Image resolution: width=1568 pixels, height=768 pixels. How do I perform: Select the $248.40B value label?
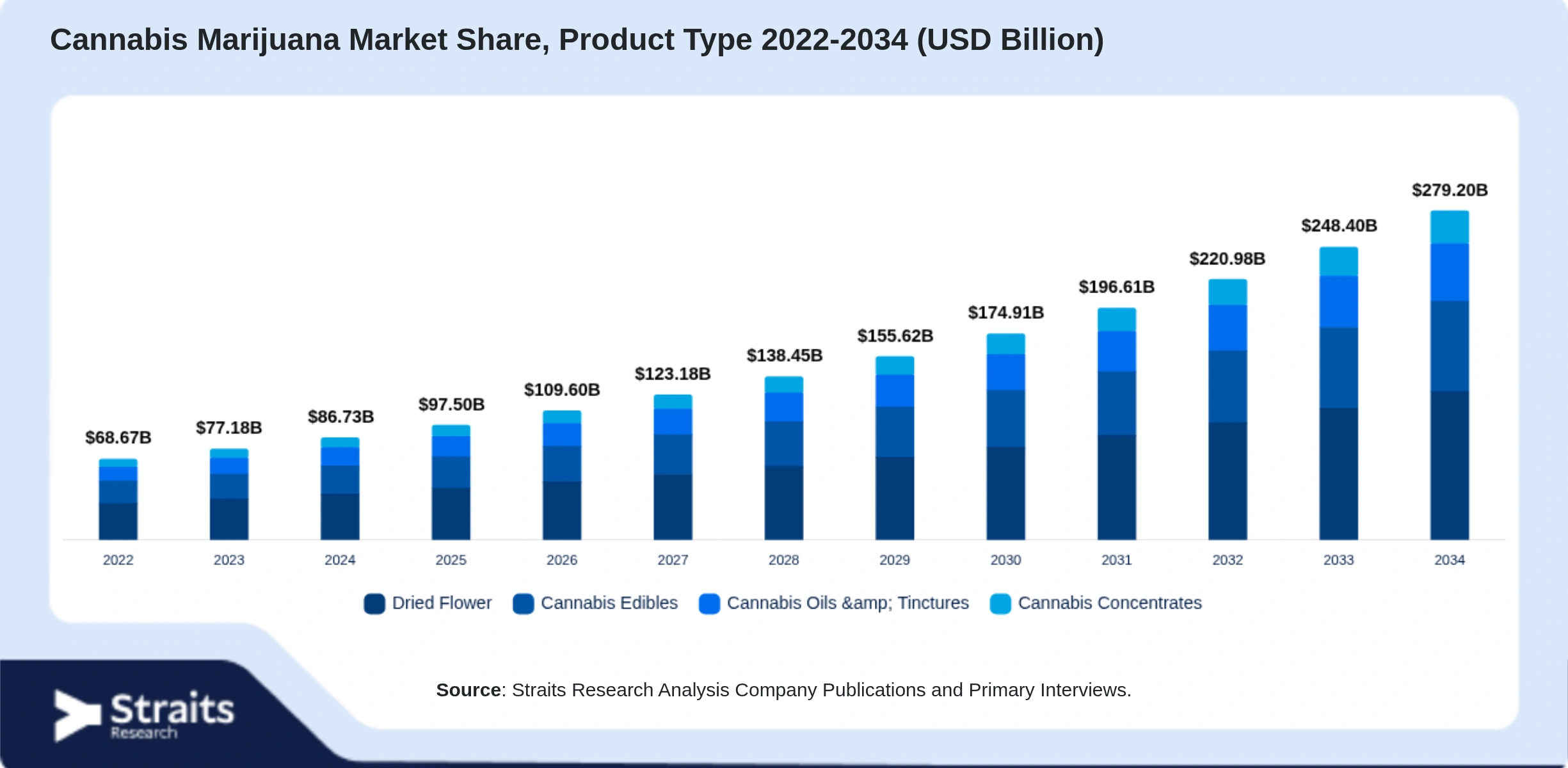point(1339,225)
